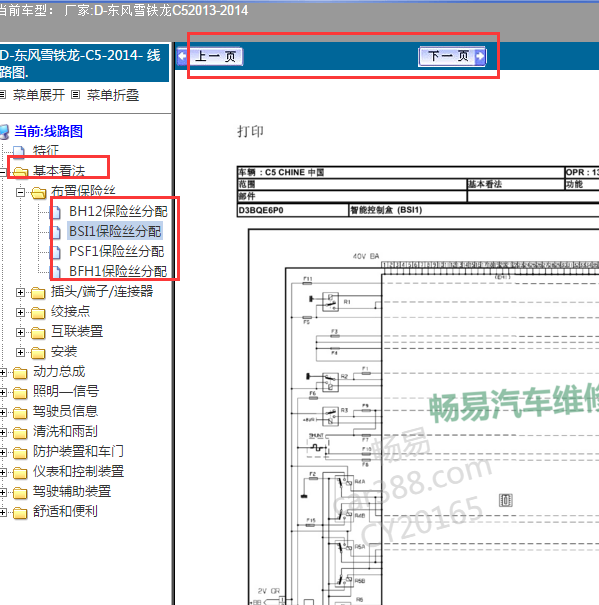Select the 布置保险丝 folder
599x605 pixels.
click(x=83, y=191)
